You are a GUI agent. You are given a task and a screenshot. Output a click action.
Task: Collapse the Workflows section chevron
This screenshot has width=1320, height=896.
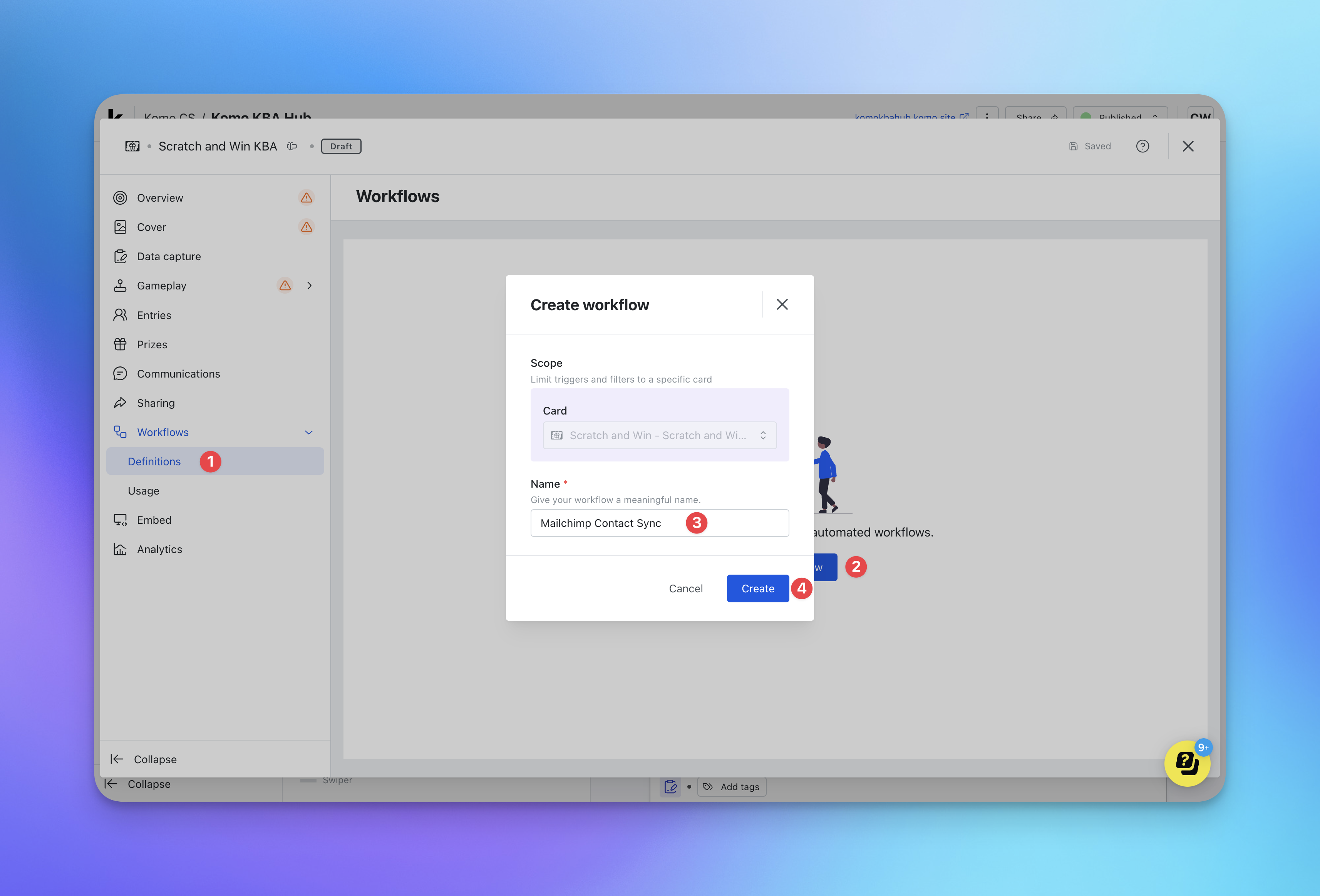pyautogui.click(x=308, y=433)
